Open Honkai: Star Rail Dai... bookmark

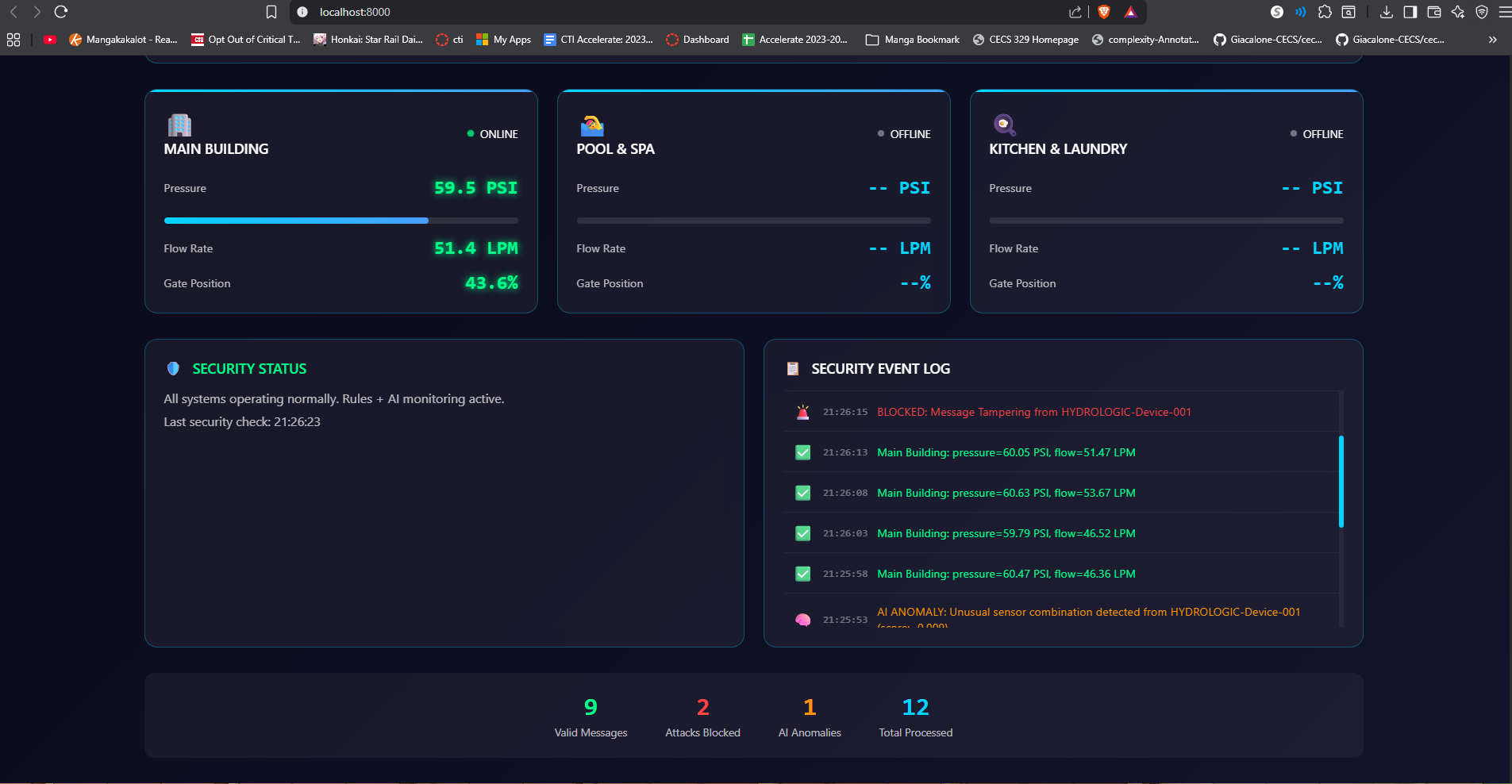coord(368,40)
